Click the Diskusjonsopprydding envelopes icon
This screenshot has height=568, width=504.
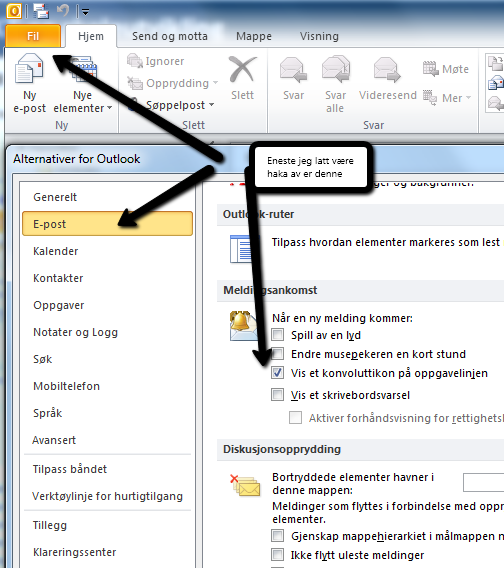pos(245,485)
